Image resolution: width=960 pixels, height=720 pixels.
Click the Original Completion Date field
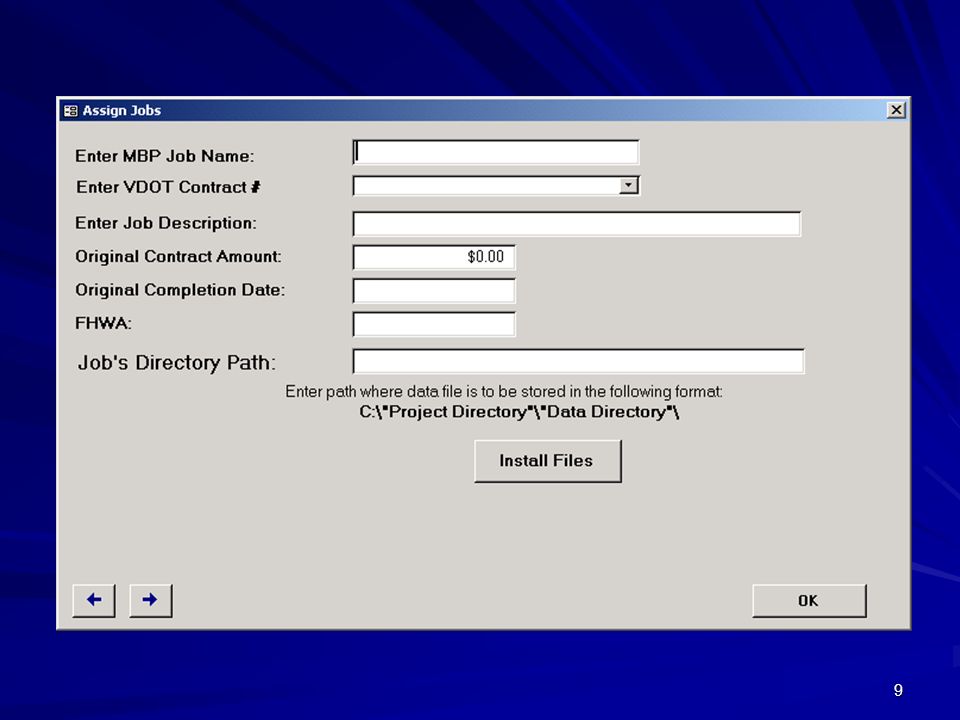[x=434, y=291]
